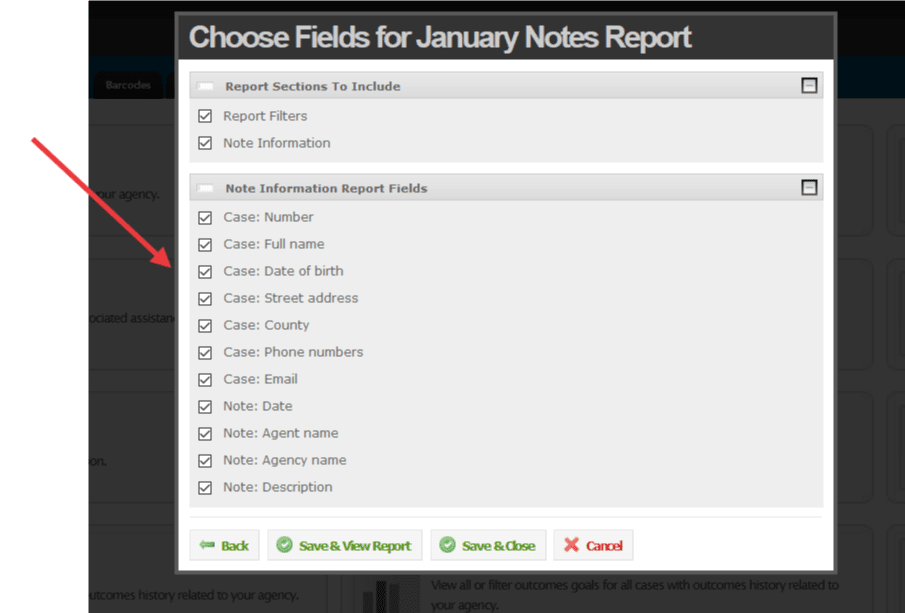The image size is (905, 613).
Task: Deselect the Case: Full name field
Action: click(x=205, y=244)
